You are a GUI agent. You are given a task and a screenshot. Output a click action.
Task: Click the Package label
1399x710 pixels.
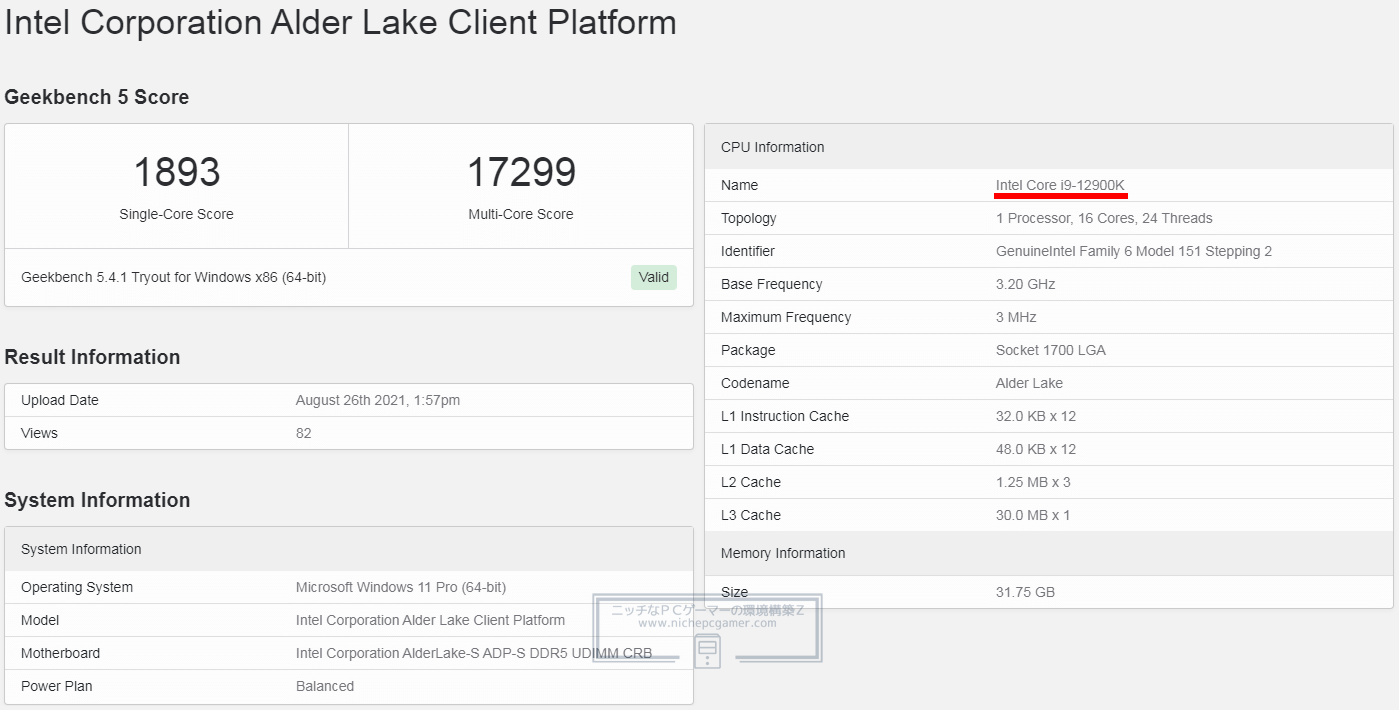coord(748,350)
